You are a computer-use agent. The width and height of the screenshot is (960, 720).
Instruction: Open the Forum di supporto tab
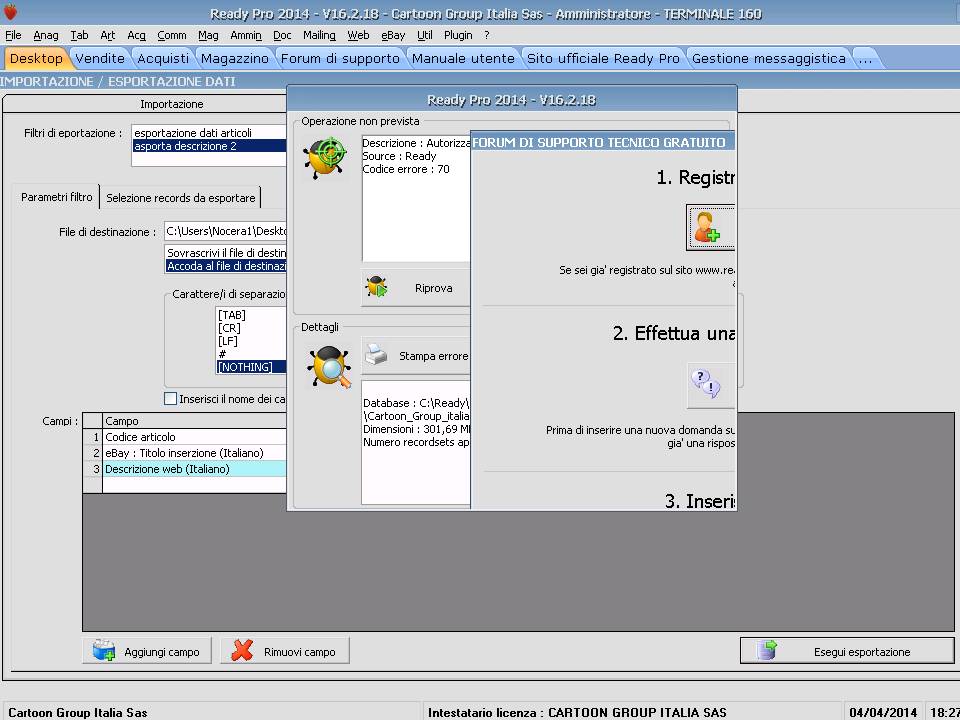tap(340, 58)
